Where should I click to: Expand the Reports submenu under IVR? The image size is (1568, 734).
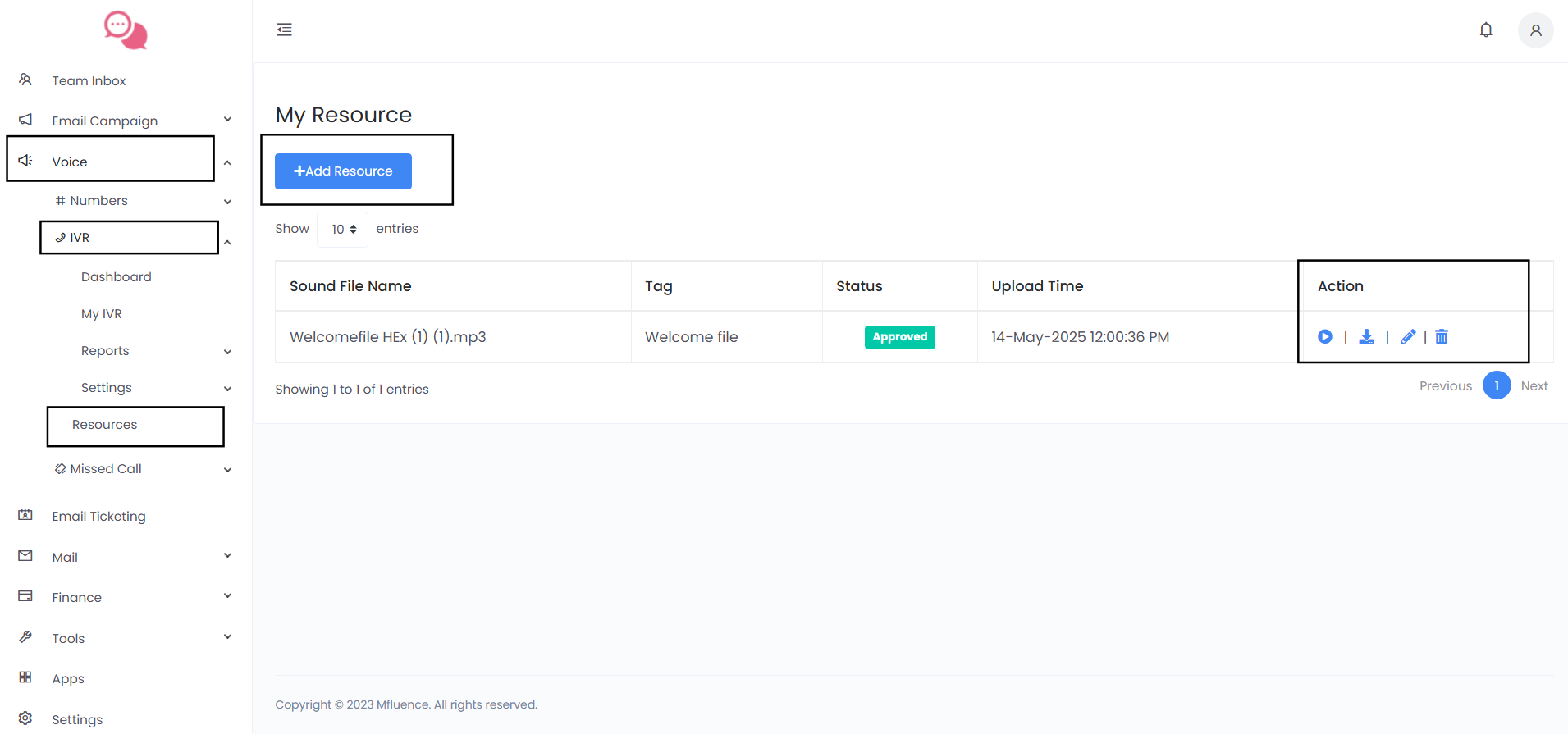pos(105,351)
